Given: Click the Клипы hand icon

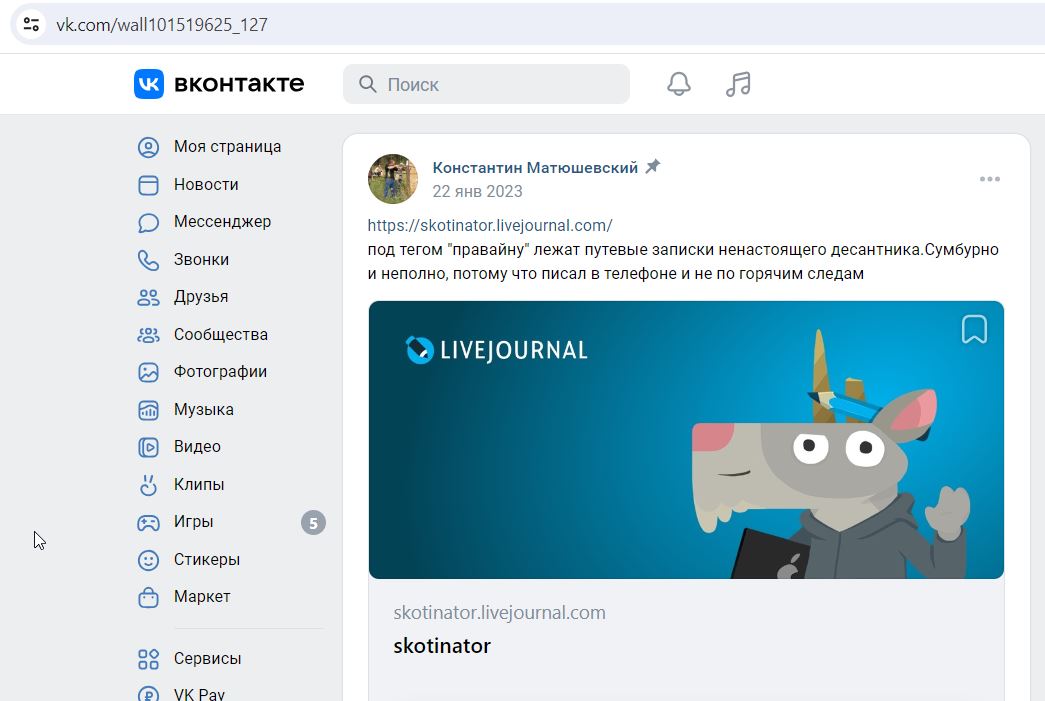Looking at the screenshot, I should 148,485.
